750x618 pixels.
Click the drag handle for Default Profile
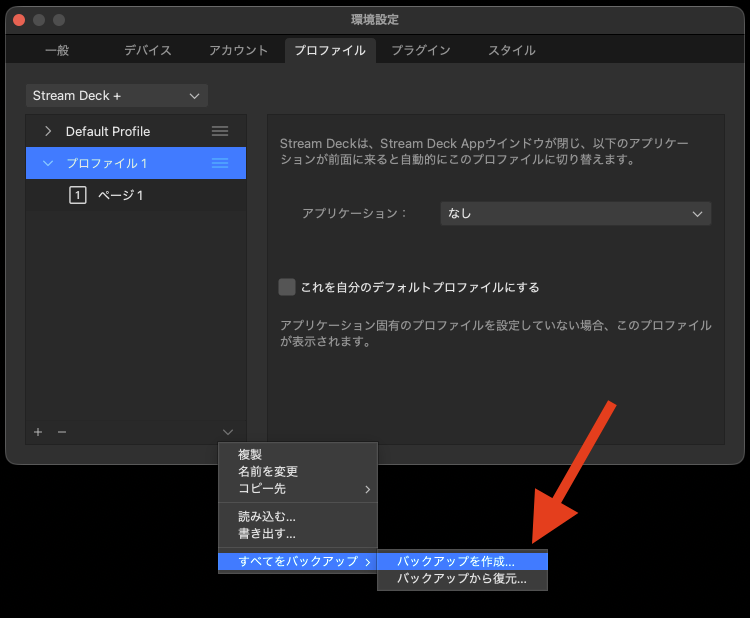click(220, 131)
